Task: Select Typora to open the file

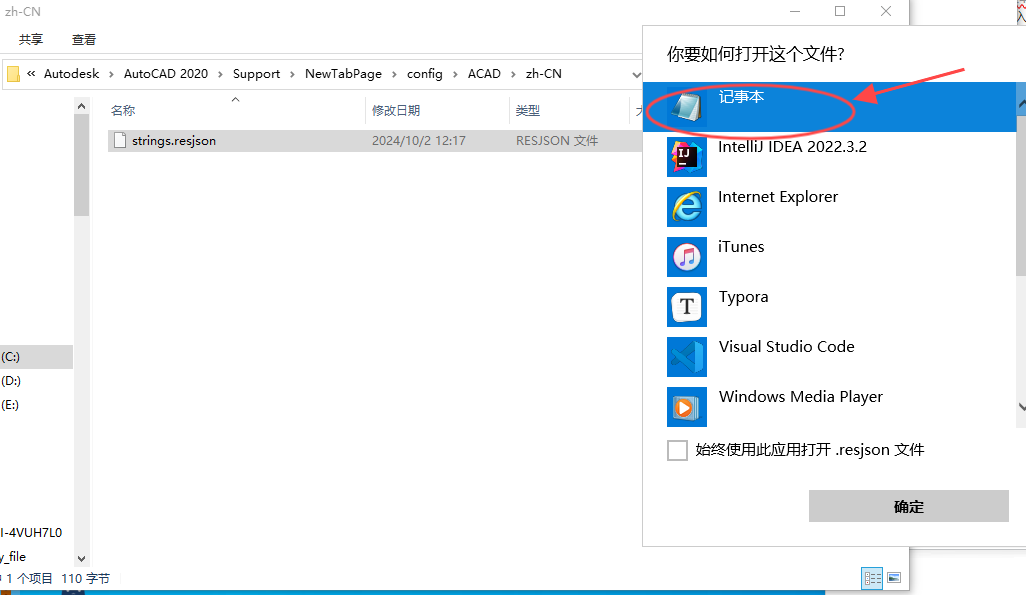Action: [743, 297]
